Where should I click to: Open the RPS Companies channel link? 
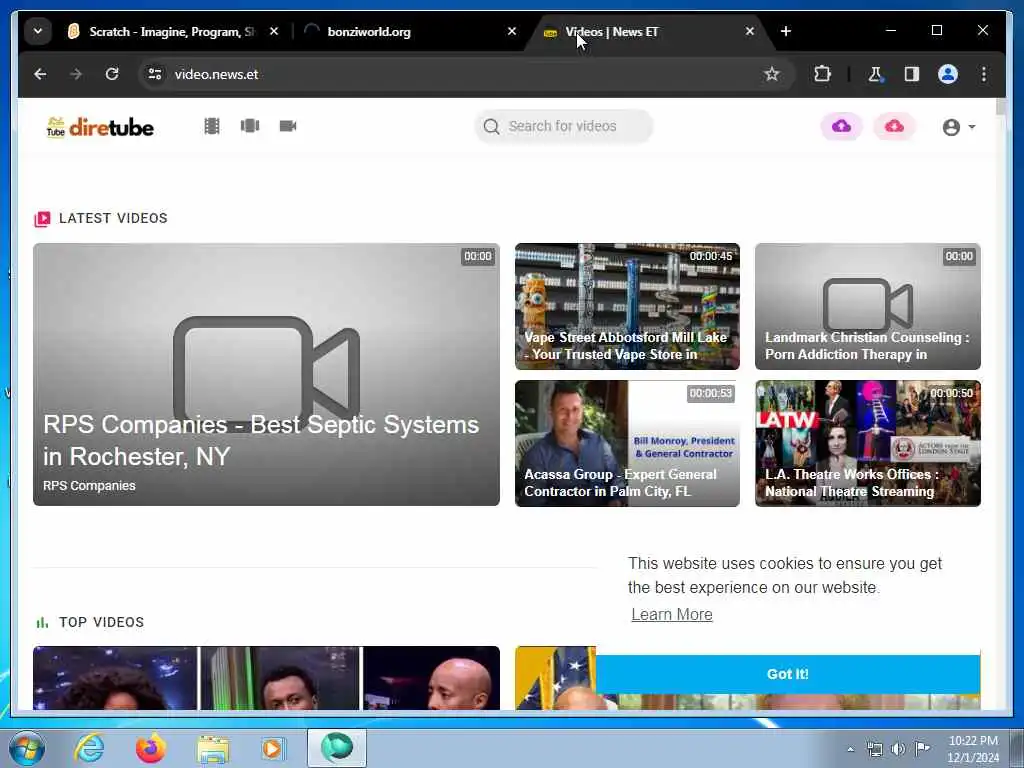(x=89, y=486)
